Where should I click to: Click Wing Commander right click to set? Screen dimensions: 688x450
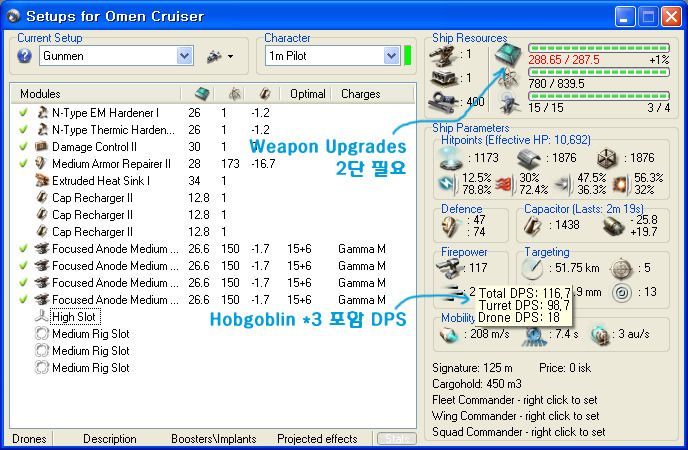(x=516, y=416)
